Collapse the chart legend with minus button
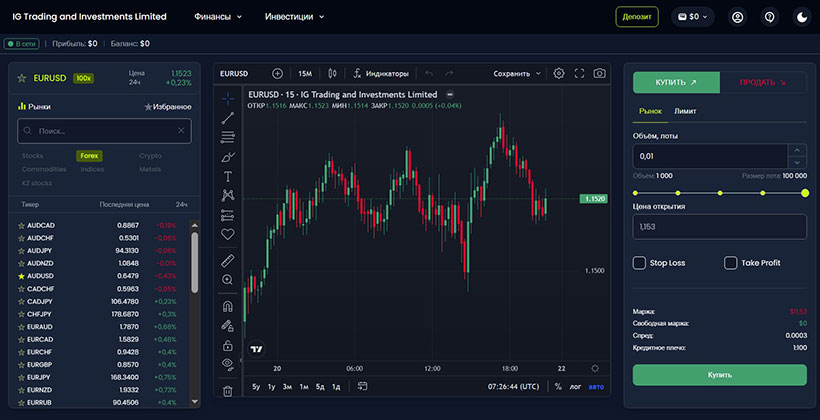This screenshot has width=820, height=420. tap(450, 95)
